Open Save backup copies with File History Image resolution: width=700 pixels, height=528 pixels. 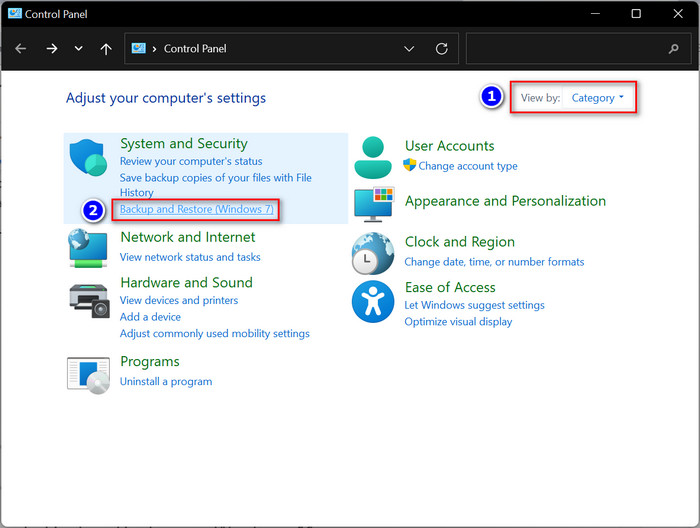(x=216, y=185)
